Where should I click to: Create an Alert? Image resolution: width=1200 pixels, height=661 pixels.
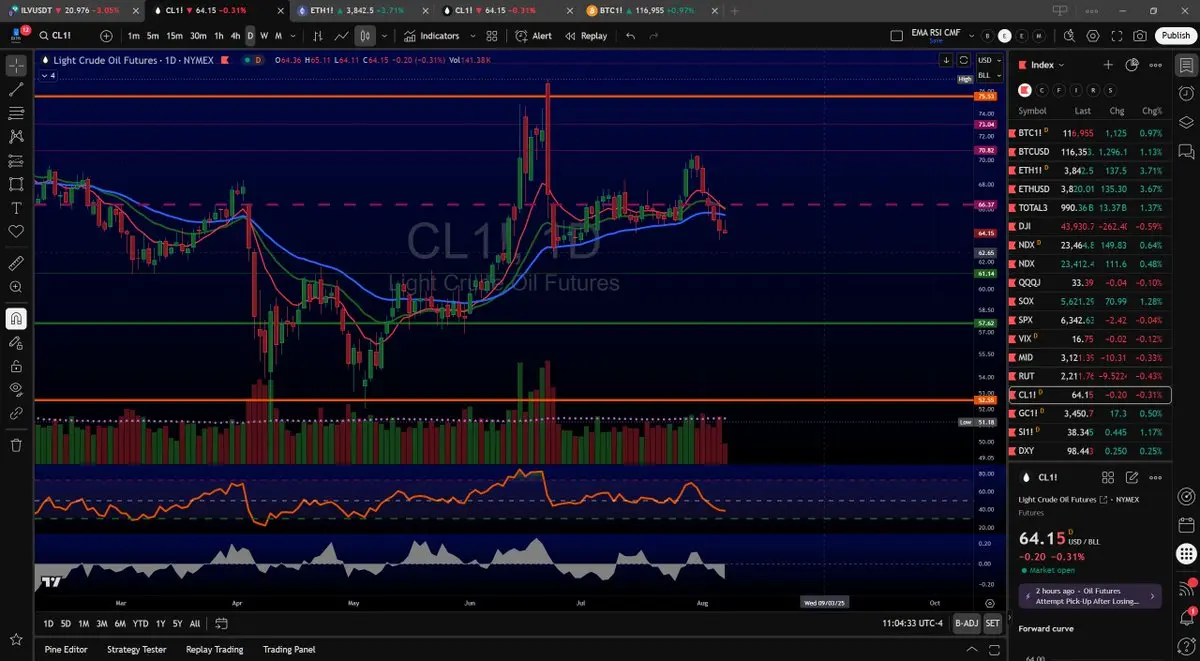coord(533,35)
